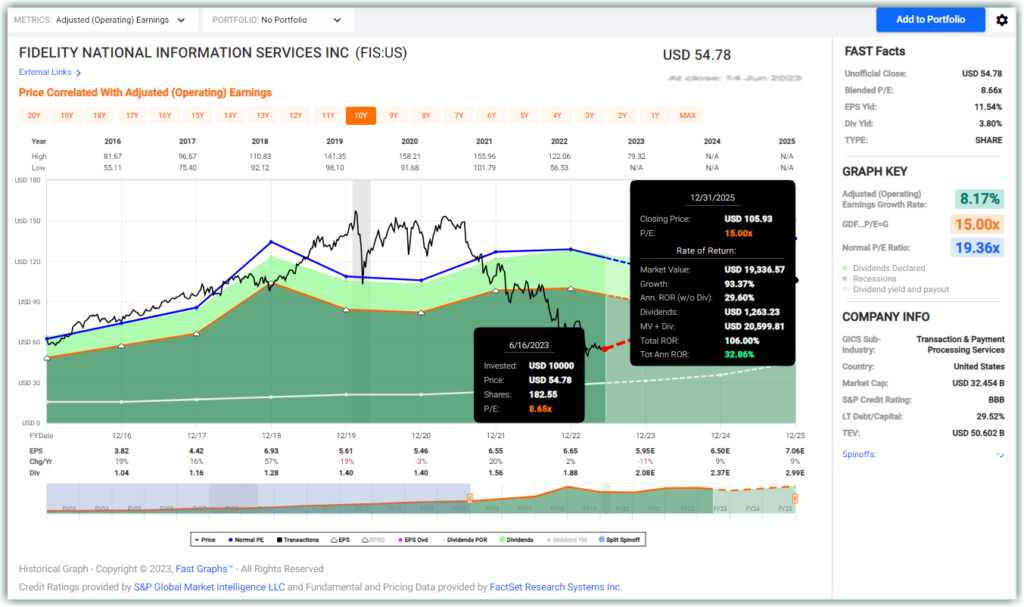Toggle Price line in chart legend
The image size is (1024, 607).
coord(205,540)
